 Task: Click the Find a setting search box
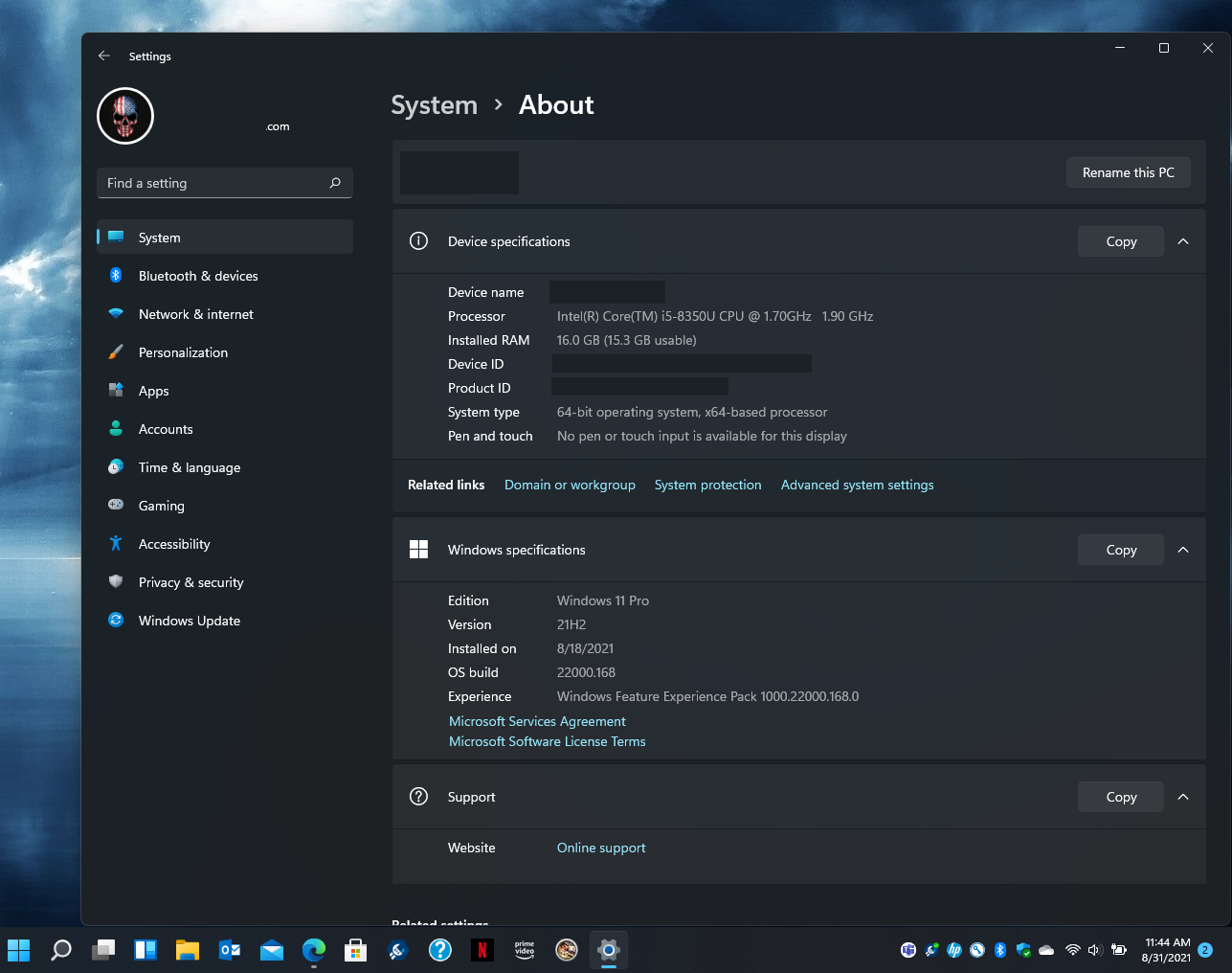pos(215,183)
